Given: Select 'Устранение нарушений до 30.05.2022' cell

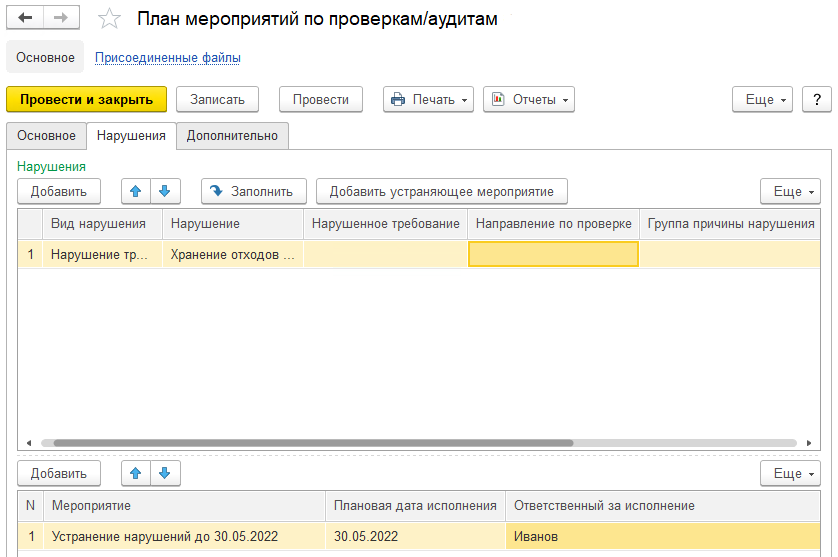Looking at the screenshot, I should [184, 536].
